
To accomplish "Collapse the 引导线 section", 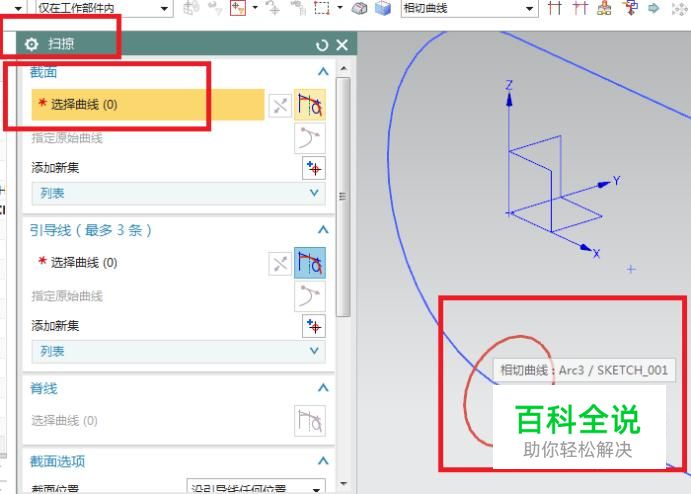I will click(x=323, y=230).
